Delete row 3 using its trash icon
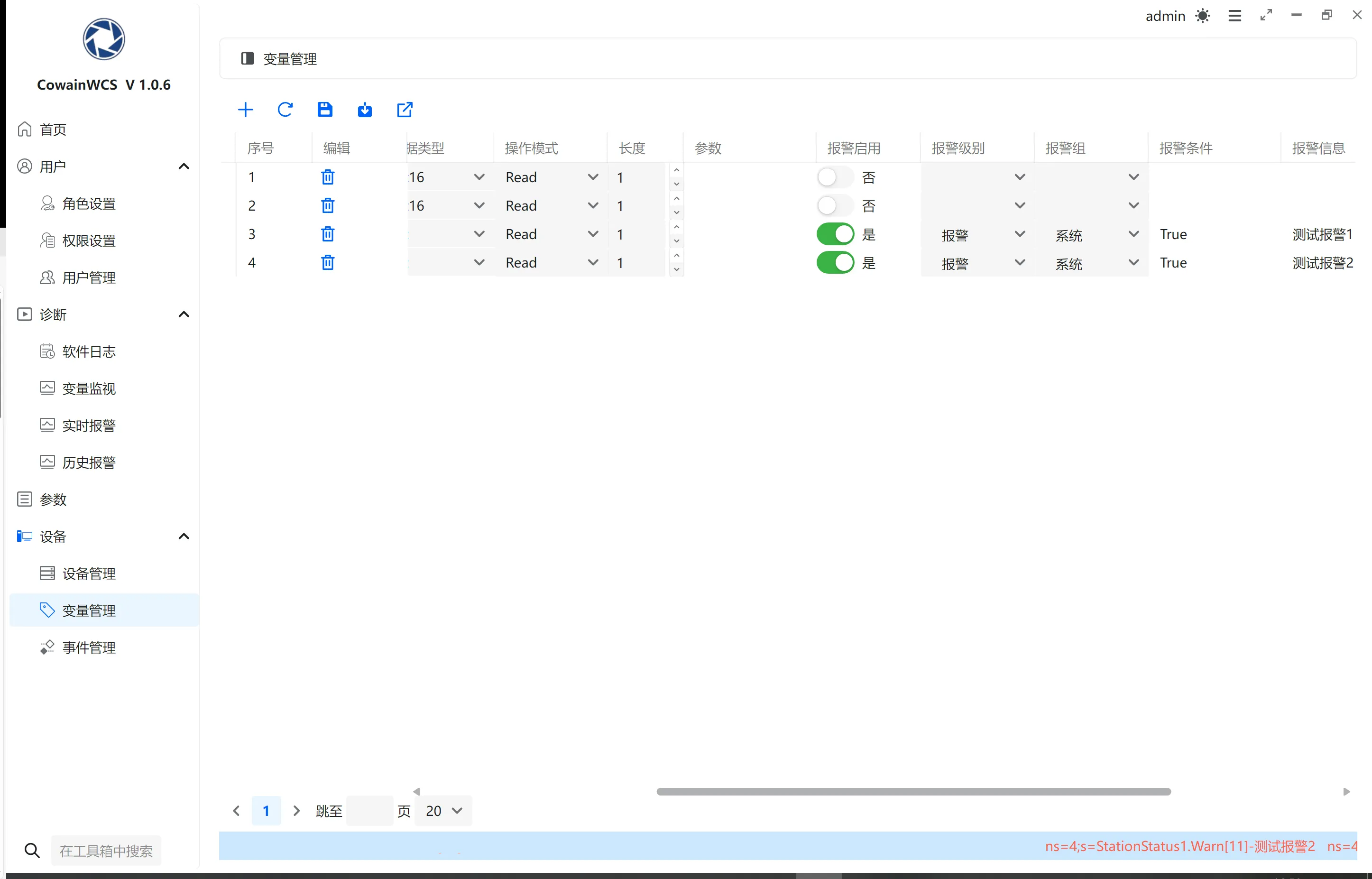This screenshot has width=1372, height=879. 327,234
